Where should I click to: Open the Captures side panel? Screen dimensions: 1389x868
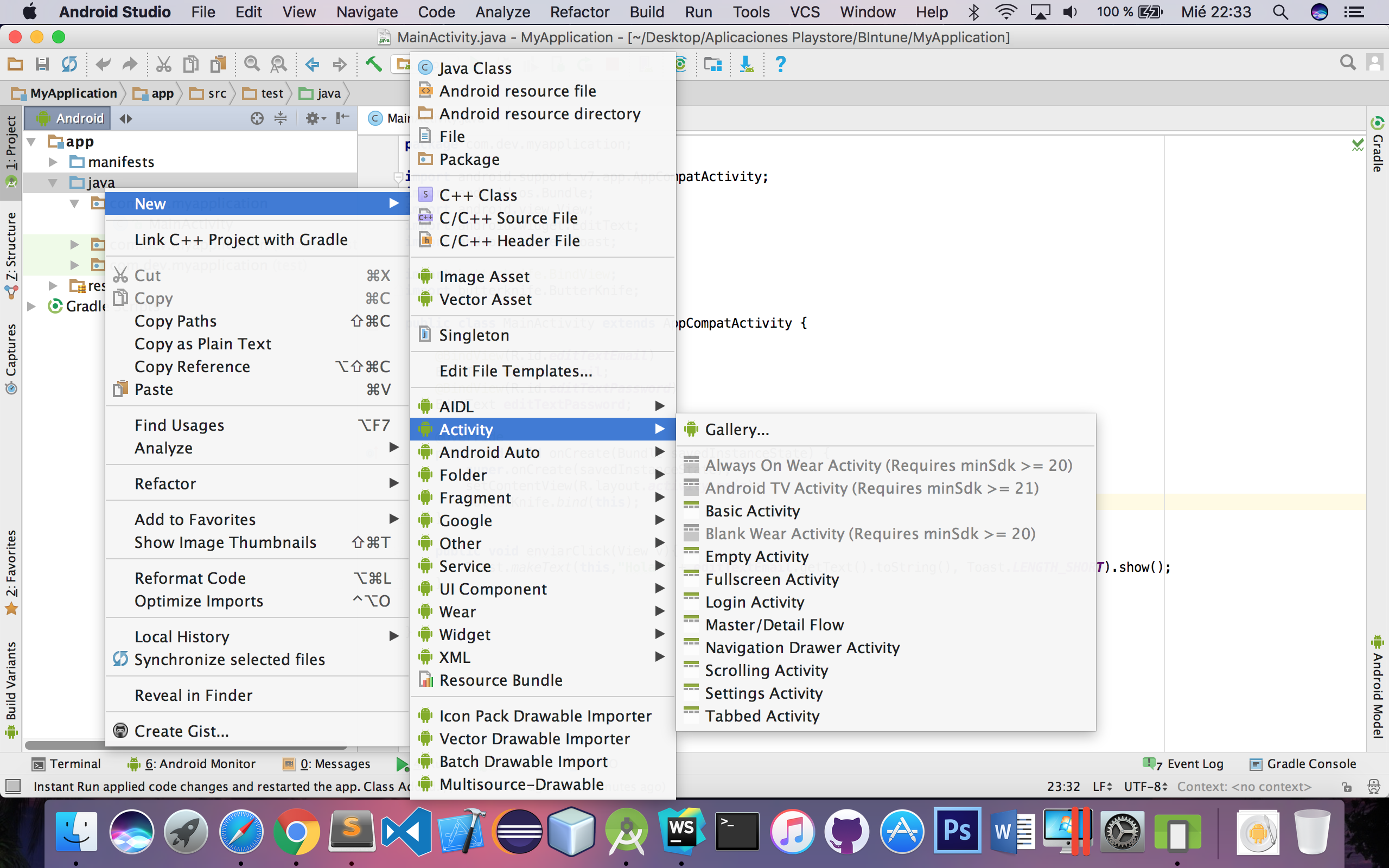11,358
